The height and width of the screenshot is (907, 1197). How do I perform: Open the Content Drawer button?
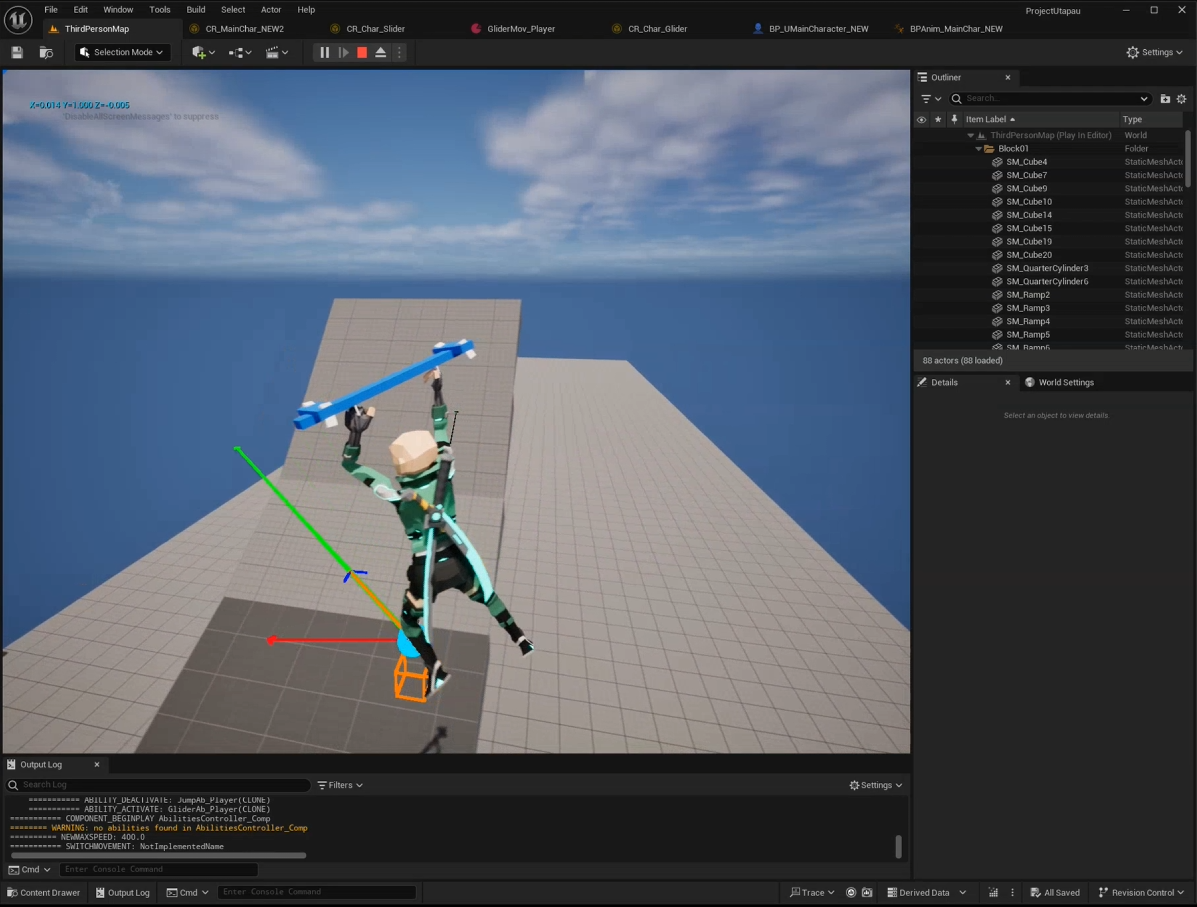pos(44,892)
